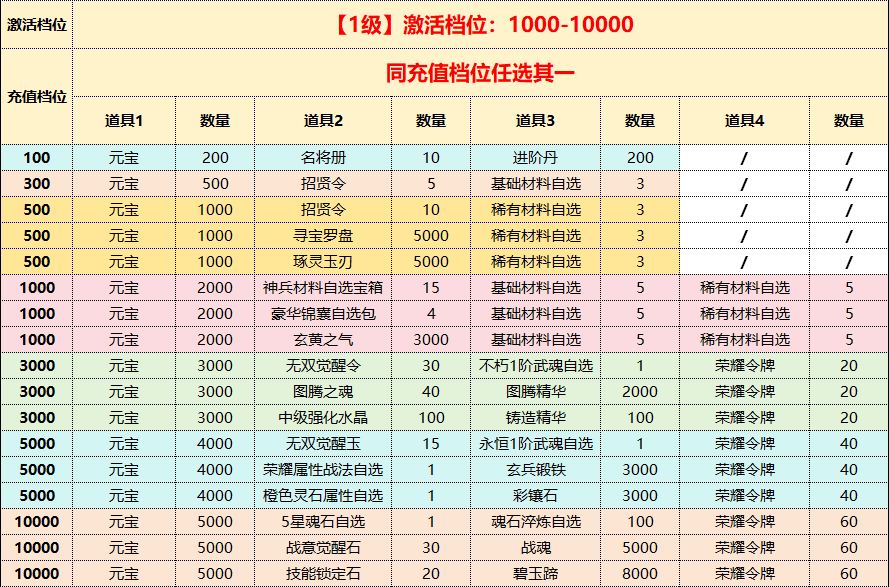Click 荣耀令牌 in the 技能锁定石 row
889x587 pixels.
[744, 574]
